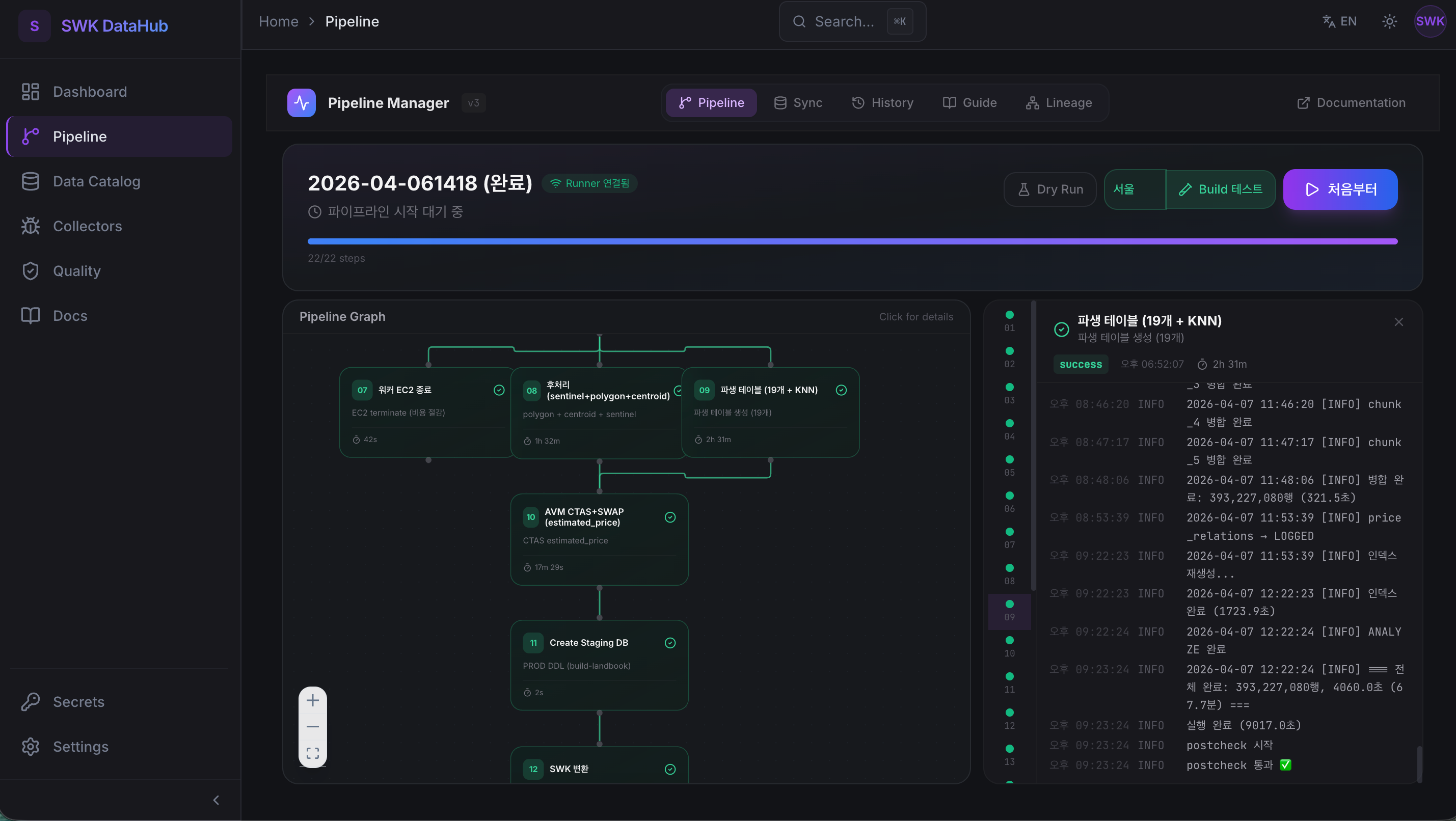Click the check icon on node 12
Viewport: 1456px width, 821px height.
670,769
